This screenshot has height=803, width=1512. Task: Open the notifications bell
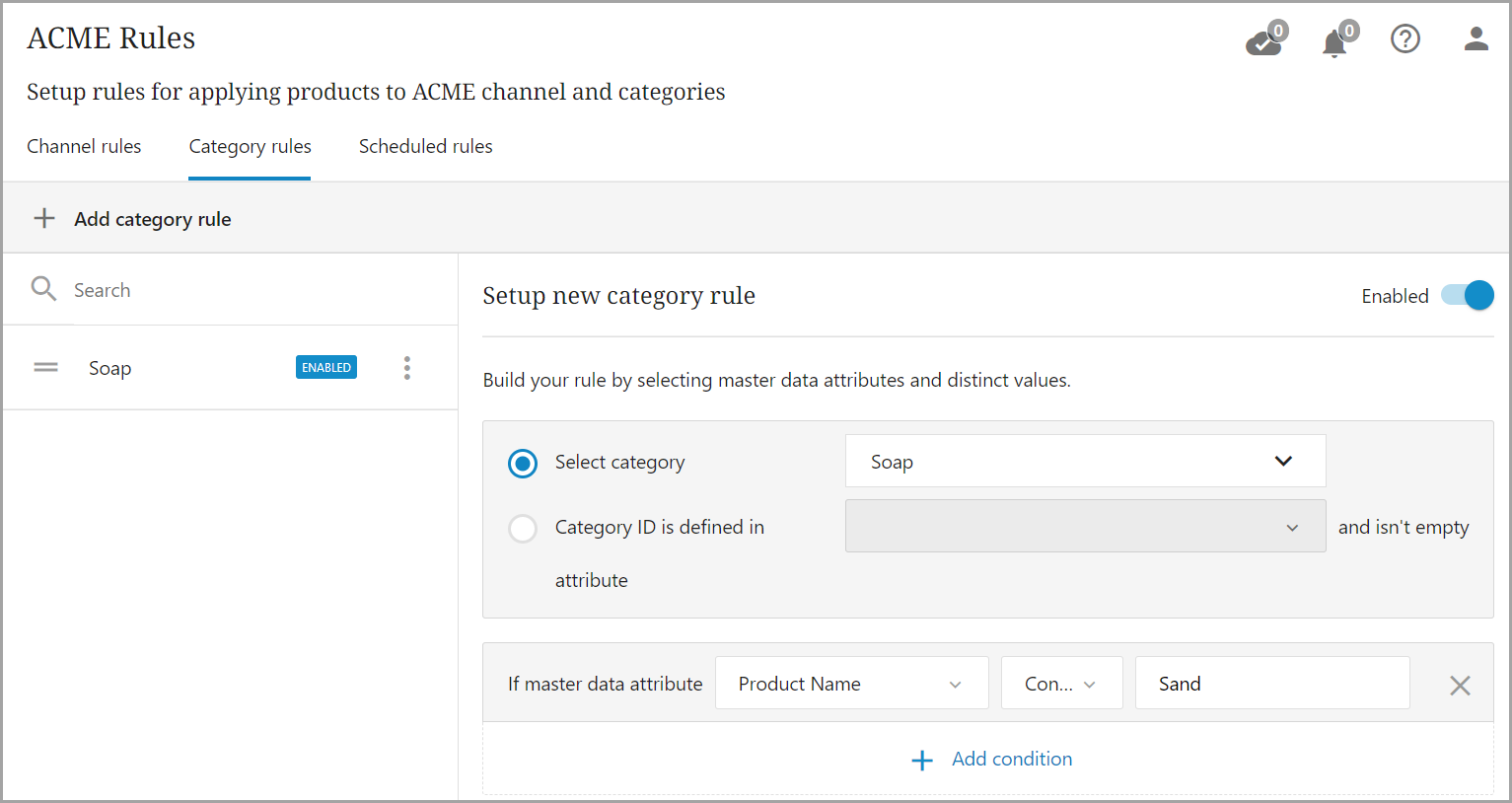pyautogui.click(x=1334, y=42)
